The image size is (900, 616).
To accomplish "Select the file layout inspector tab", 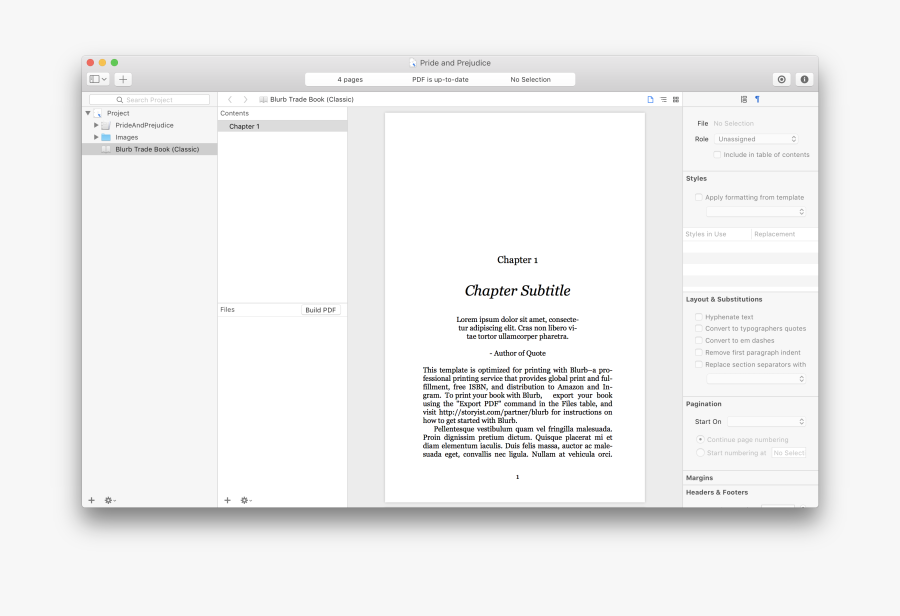I will pyautogui.click(x=744, y=99).
